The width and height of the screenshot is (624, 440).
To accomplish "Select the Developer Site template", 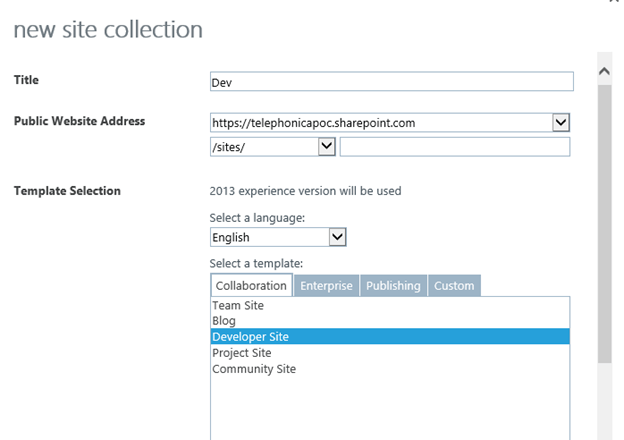I will (x=250, y=337).
